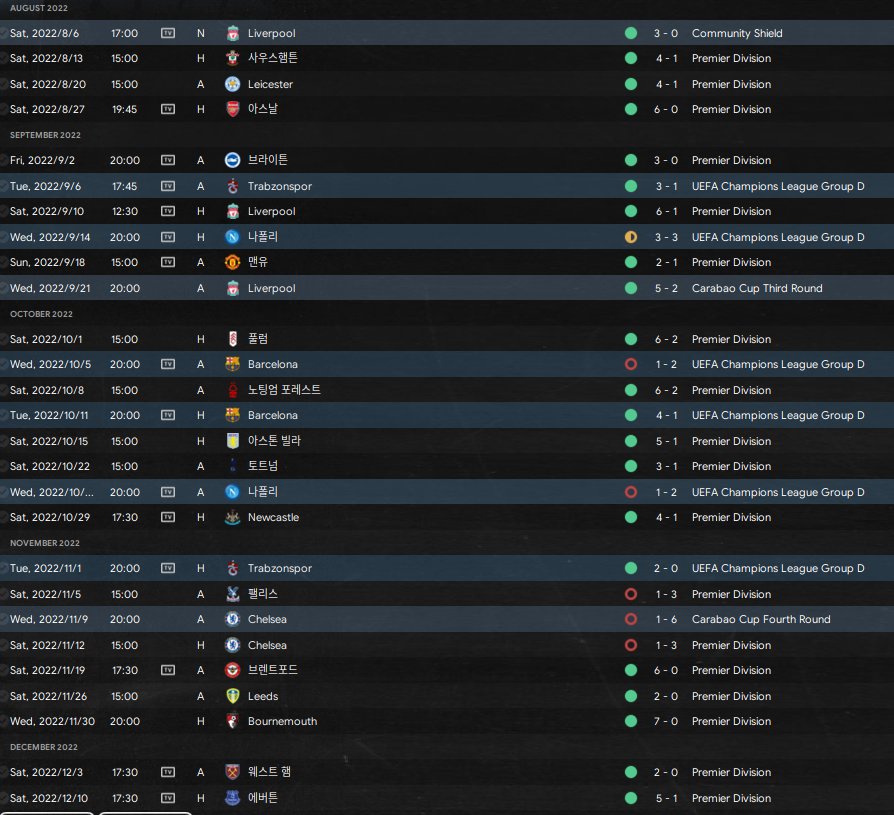Image resolution: width=894 pixels, height=815 pixels.
Task: Click the Arsenal club badge icon
Action: [x=233, y=109]
